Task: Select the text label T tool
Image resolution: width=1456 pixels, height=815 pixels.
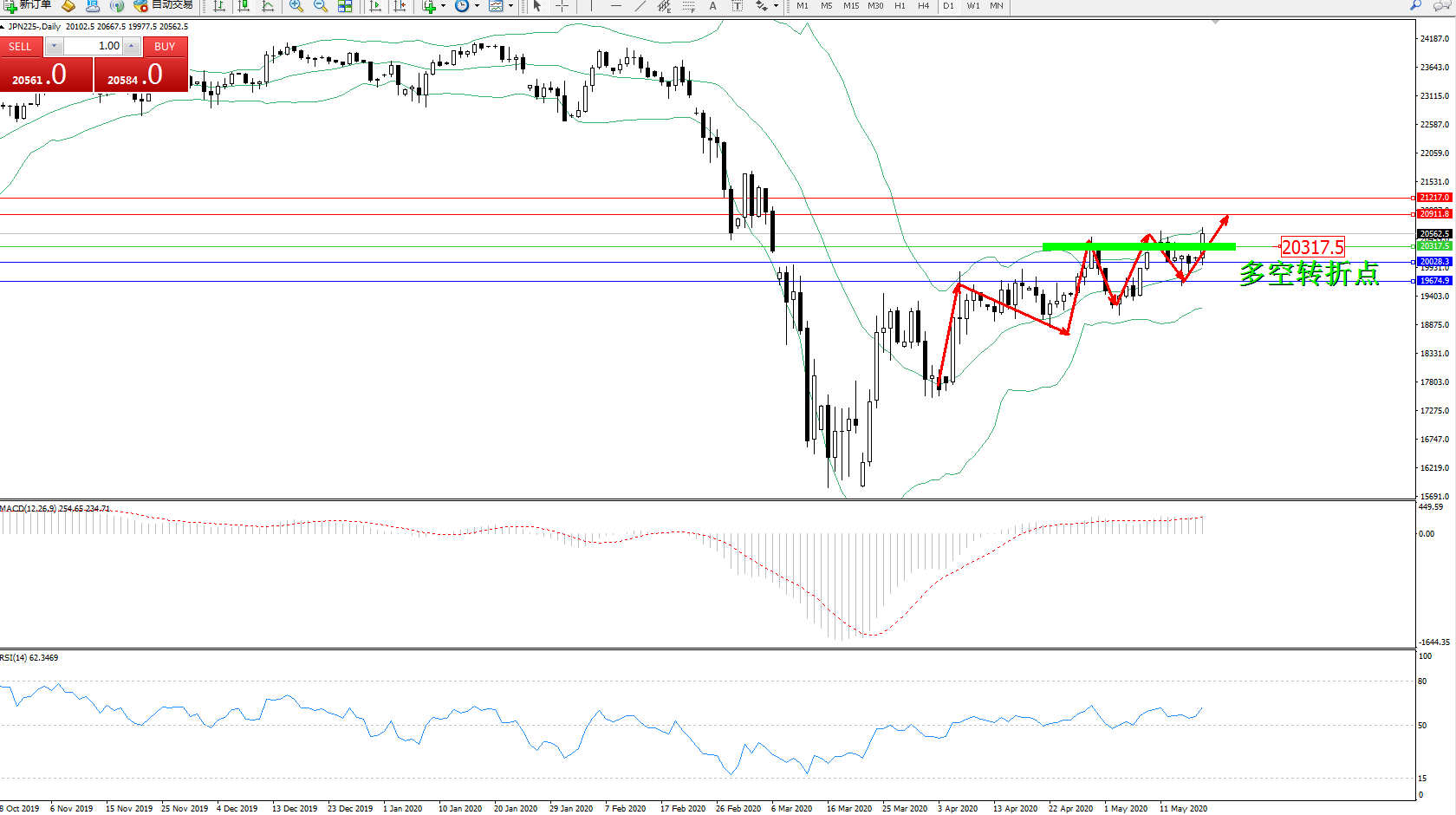Action: pos(737,6)
